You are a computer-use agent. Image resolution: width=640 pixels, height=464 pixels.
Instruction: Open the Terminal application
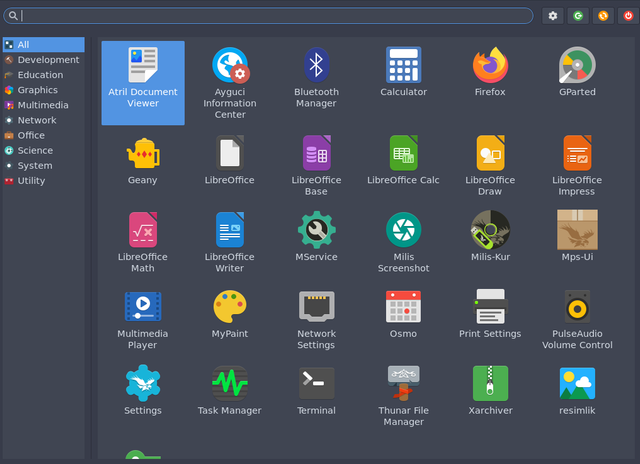[x=316, y=385]
